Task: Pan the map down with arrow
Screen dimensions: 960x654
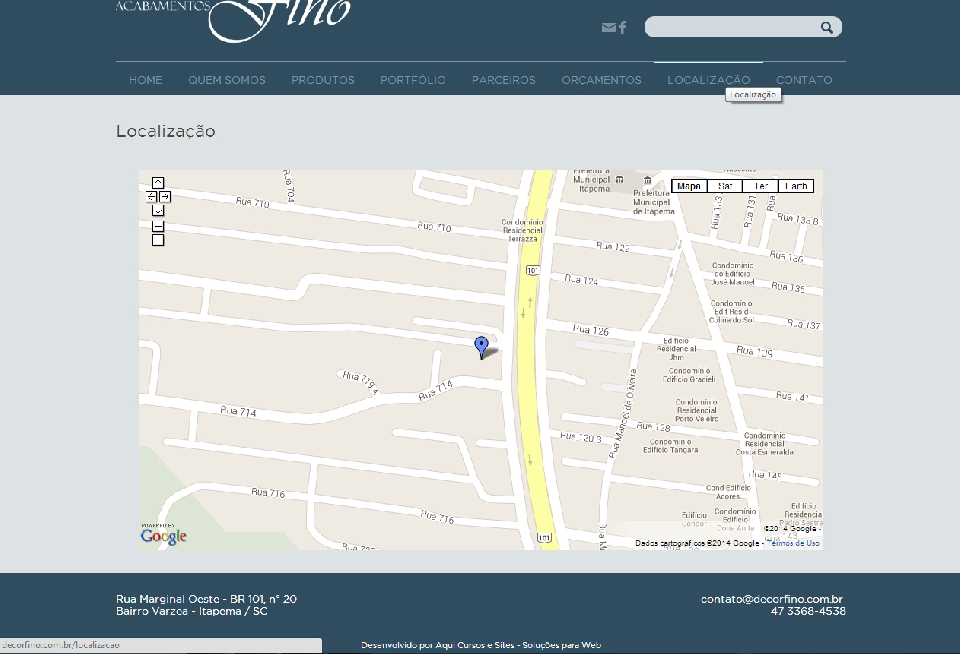Action: [158, 211]
